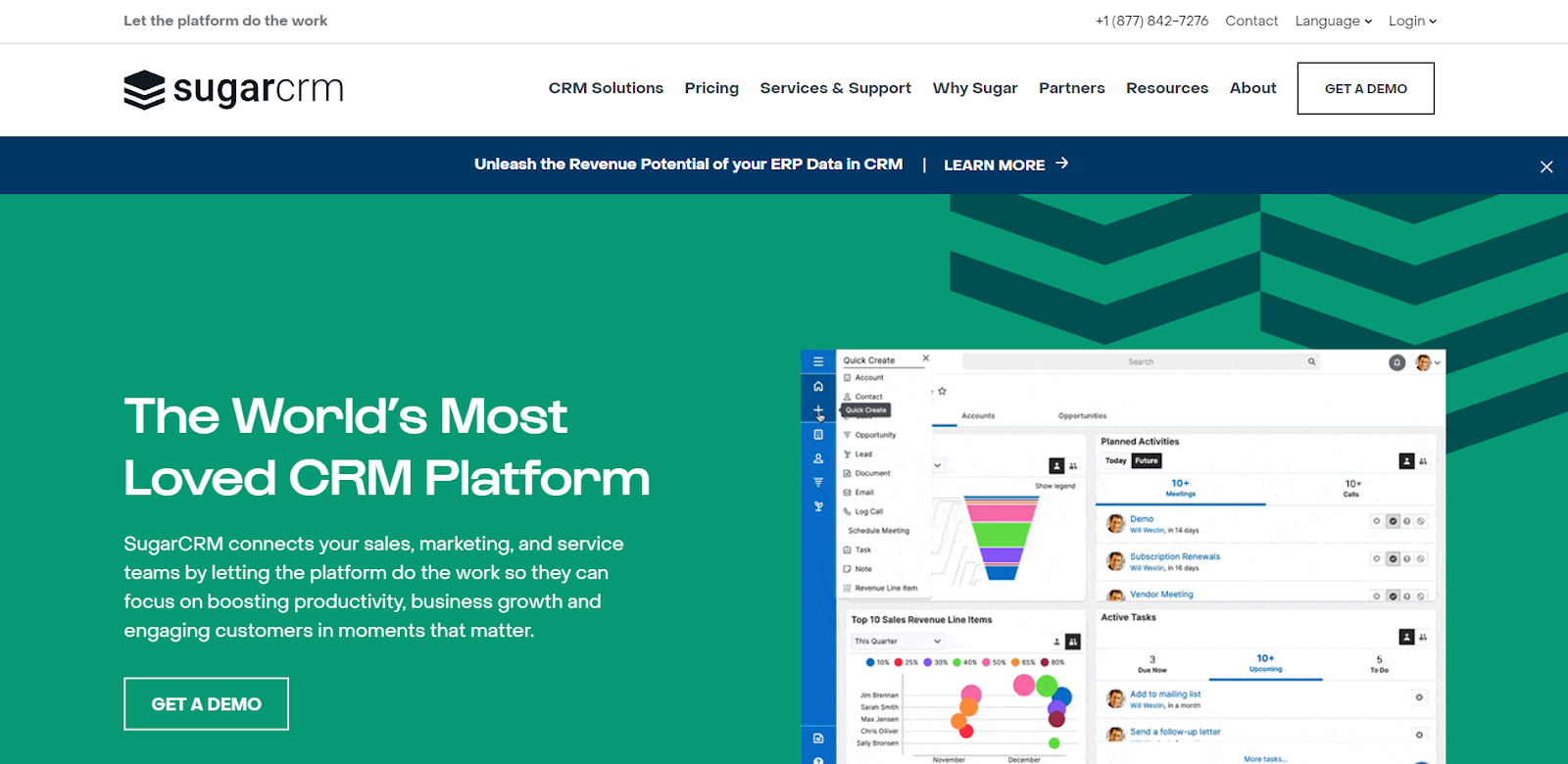Switch to the Due Now tab
This screenshot has height=764, width=1568.
[x=1152, y=664]
